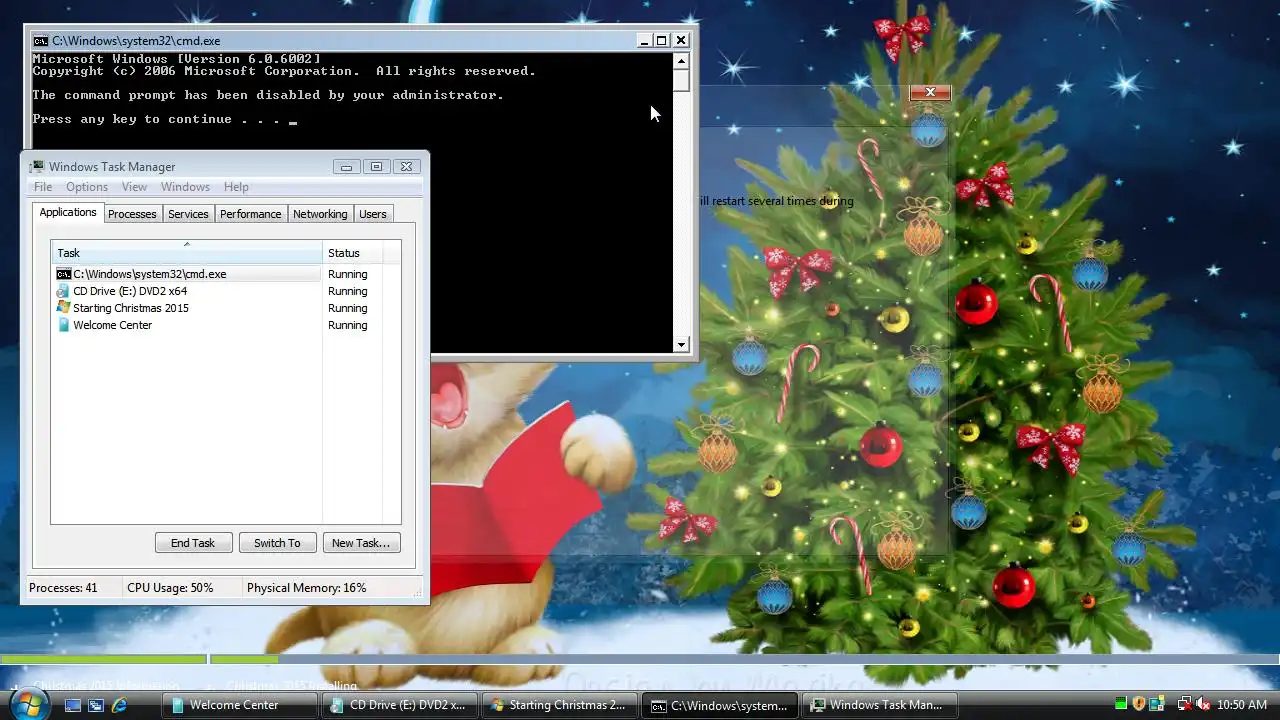Screen dimensions: 1280x720
Task: Minimize the cmd.exe window
Action: click(x=644, y=41)
